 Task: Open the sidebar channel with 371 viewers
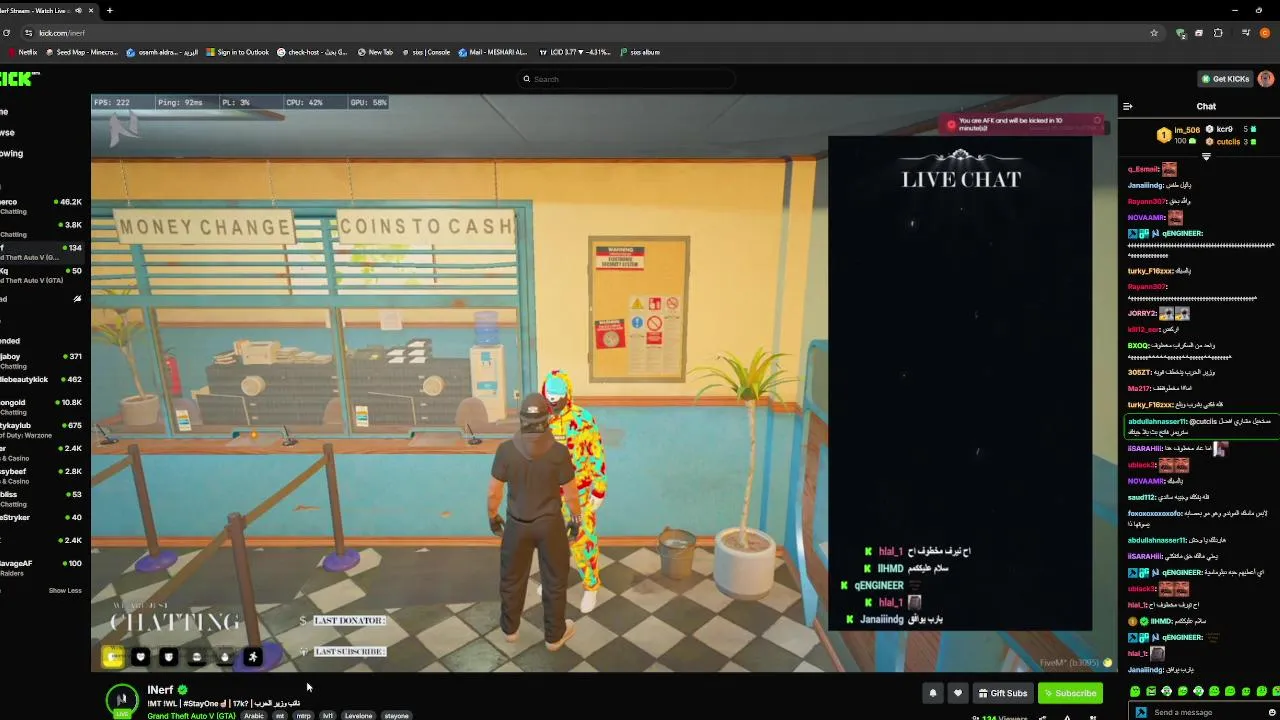(x=41, y=360)
